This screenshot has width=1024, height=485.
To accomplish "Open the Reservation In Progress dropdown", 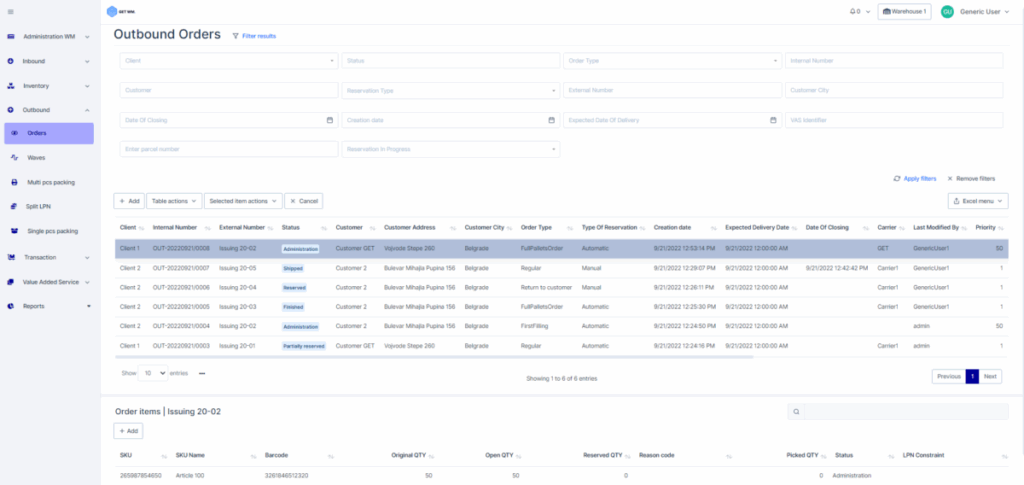I will point(451,149).
